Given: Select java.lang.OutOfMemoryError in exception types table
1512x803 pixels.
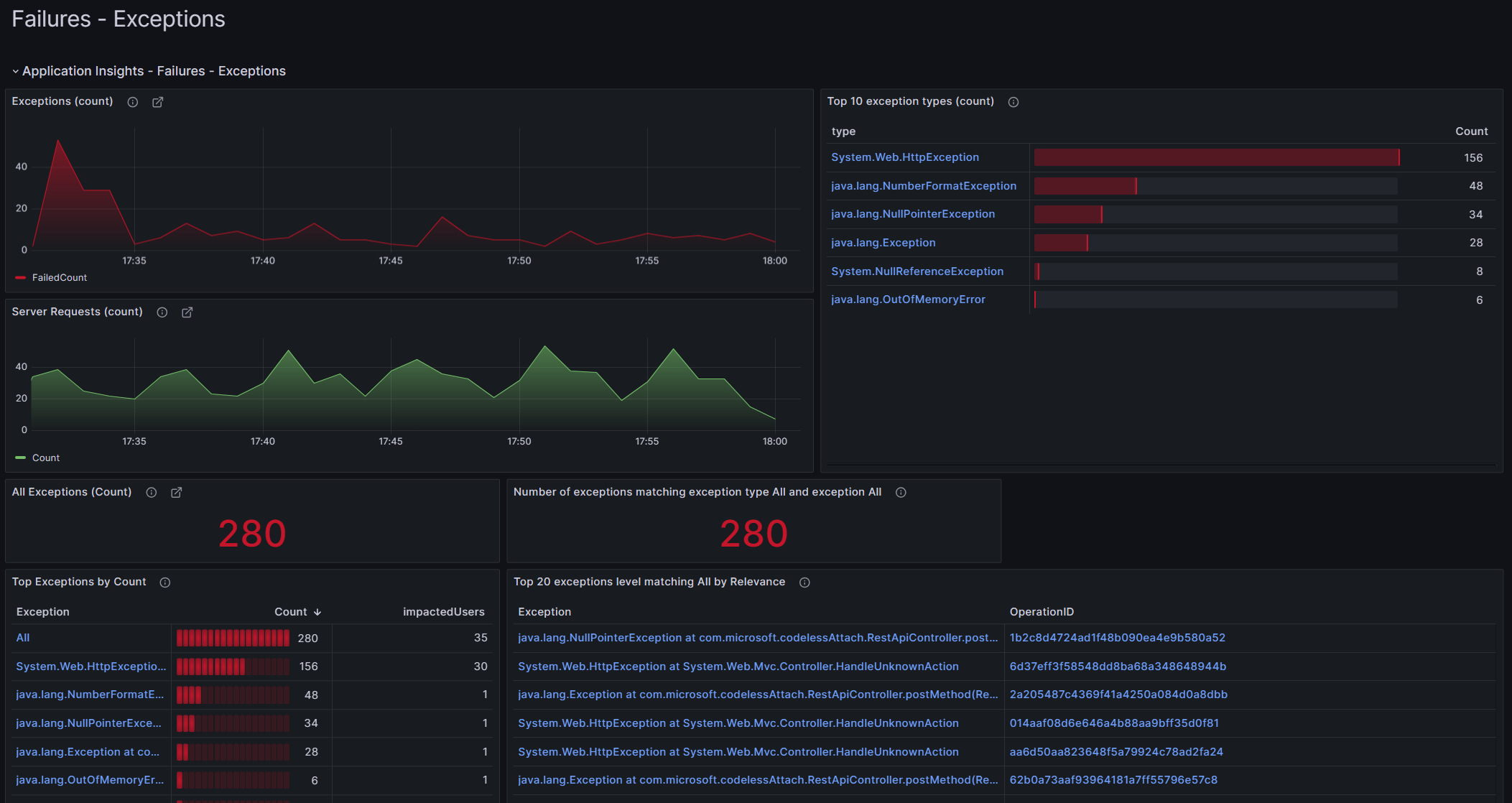Looking at the screenshot, I should [908, 300].
